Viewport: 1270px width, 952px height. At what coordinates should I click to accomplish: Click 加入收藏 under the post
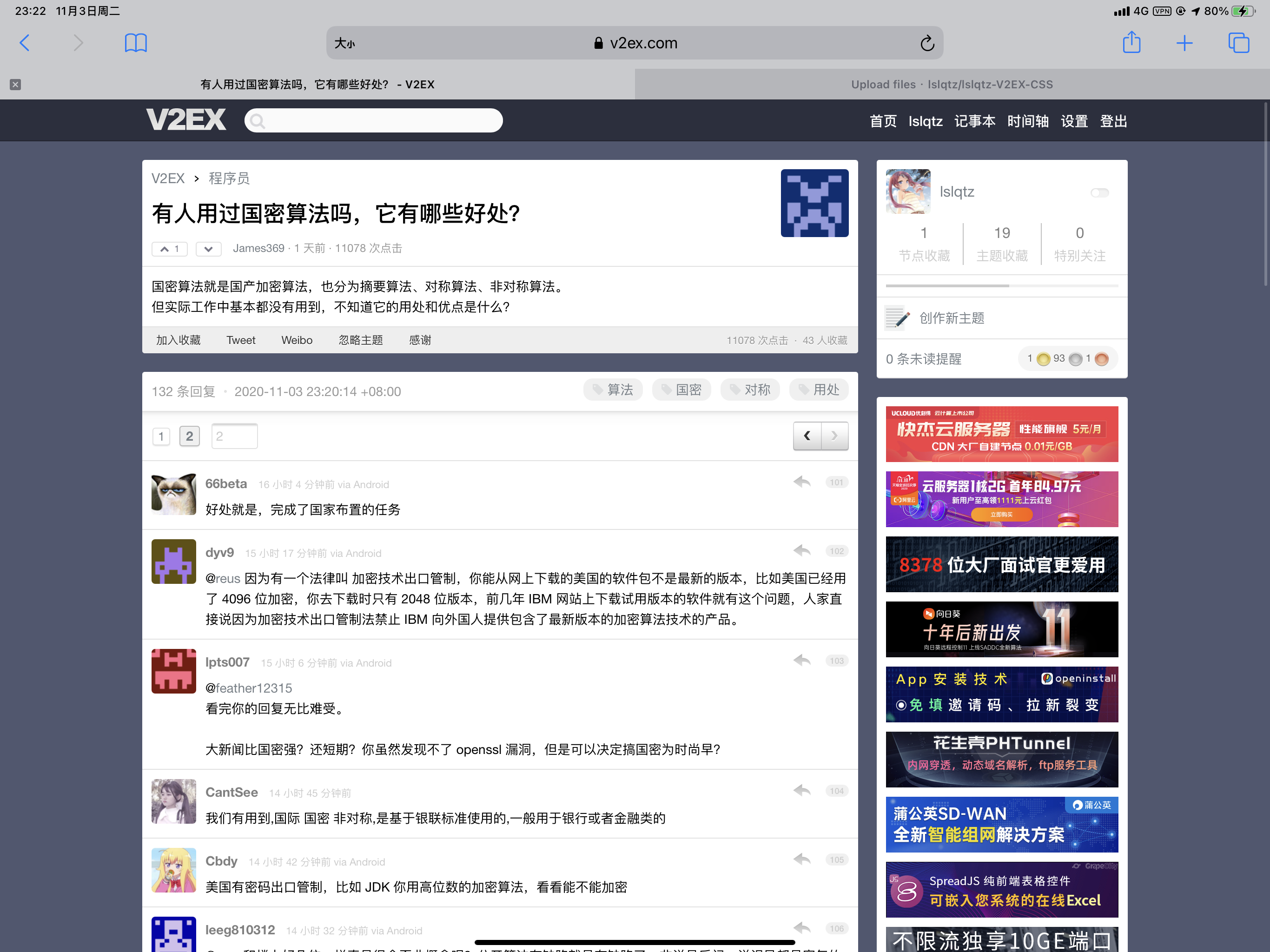[x=179, y=340]
